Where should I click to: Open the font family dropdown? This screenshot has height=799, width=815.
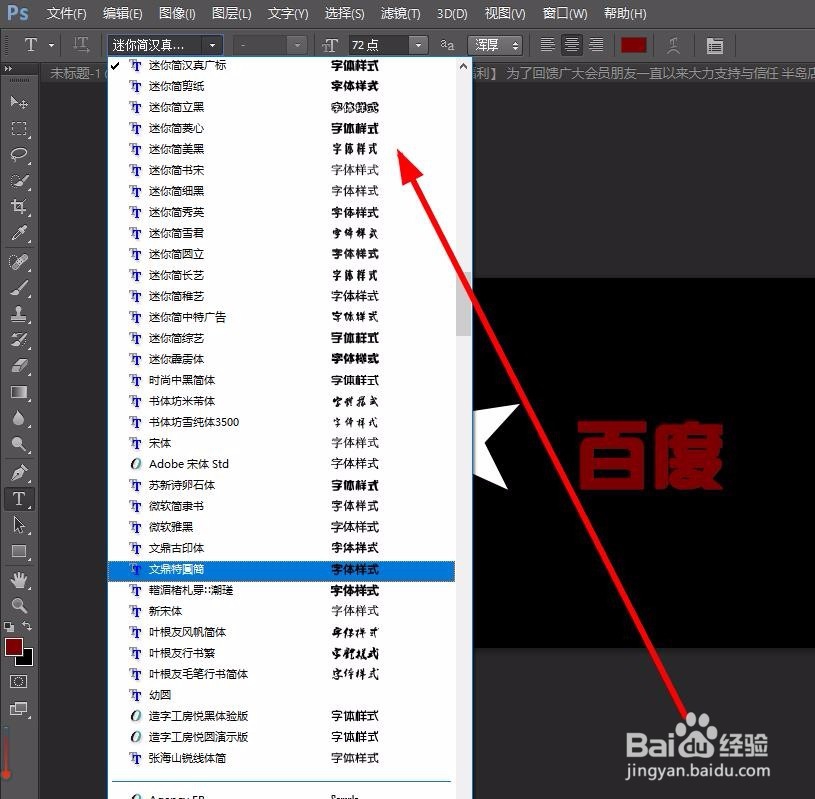point(212,45)
